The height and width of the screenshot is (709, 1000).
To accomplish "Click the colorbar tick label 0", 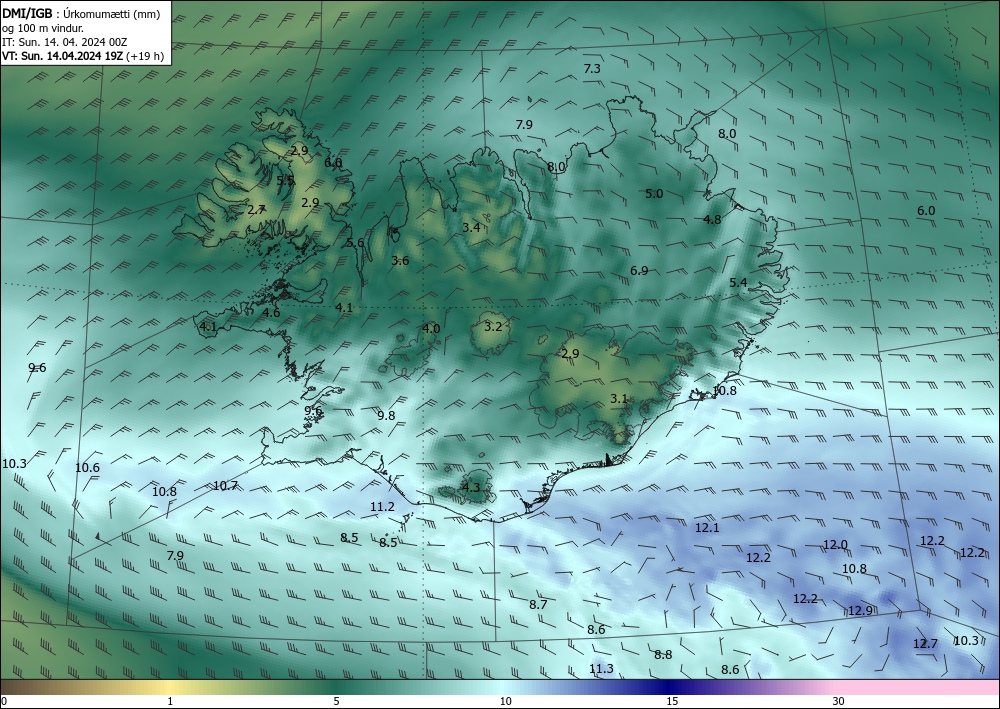I will tap(4, 702).
